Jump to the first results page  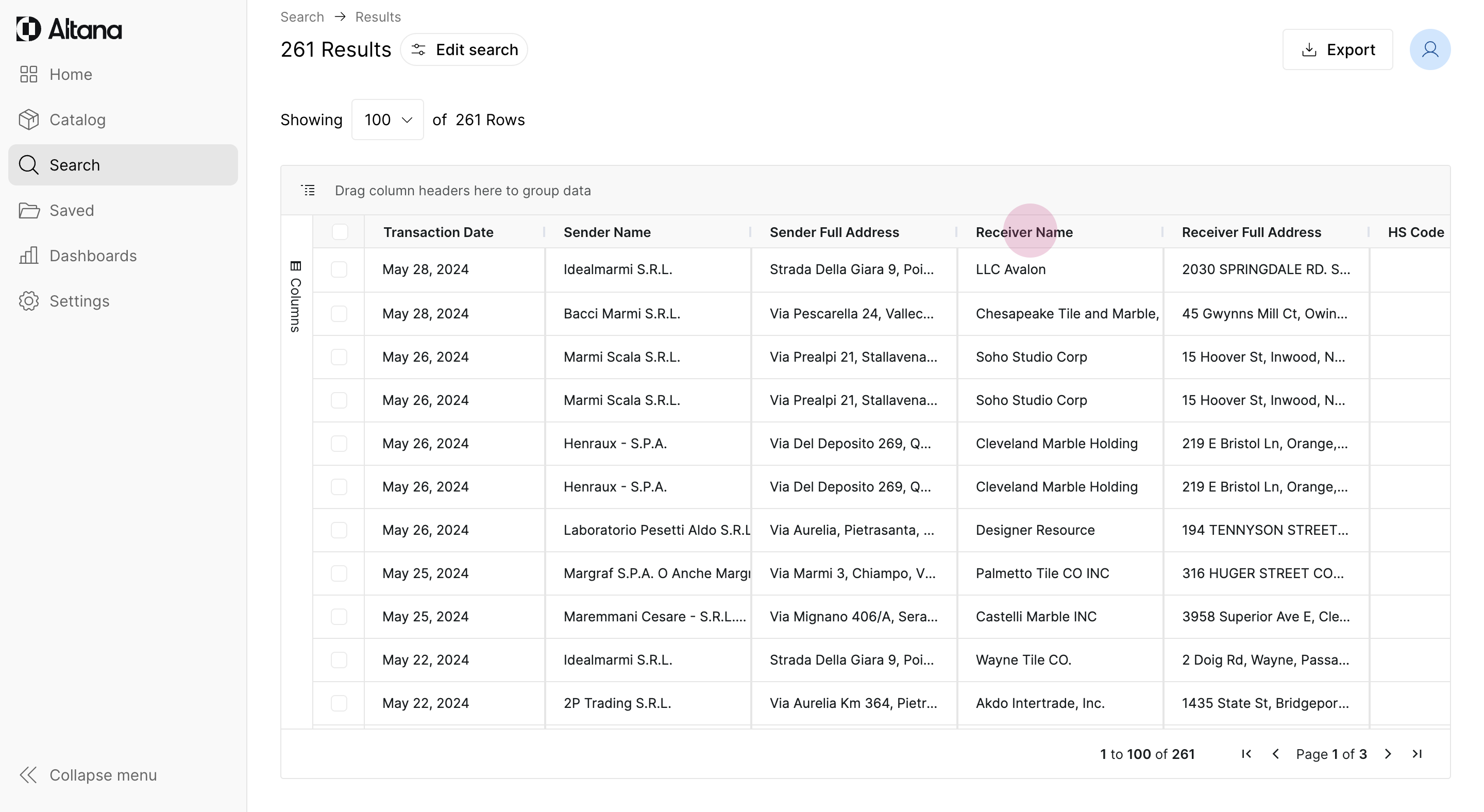(x=1246, y=754)
